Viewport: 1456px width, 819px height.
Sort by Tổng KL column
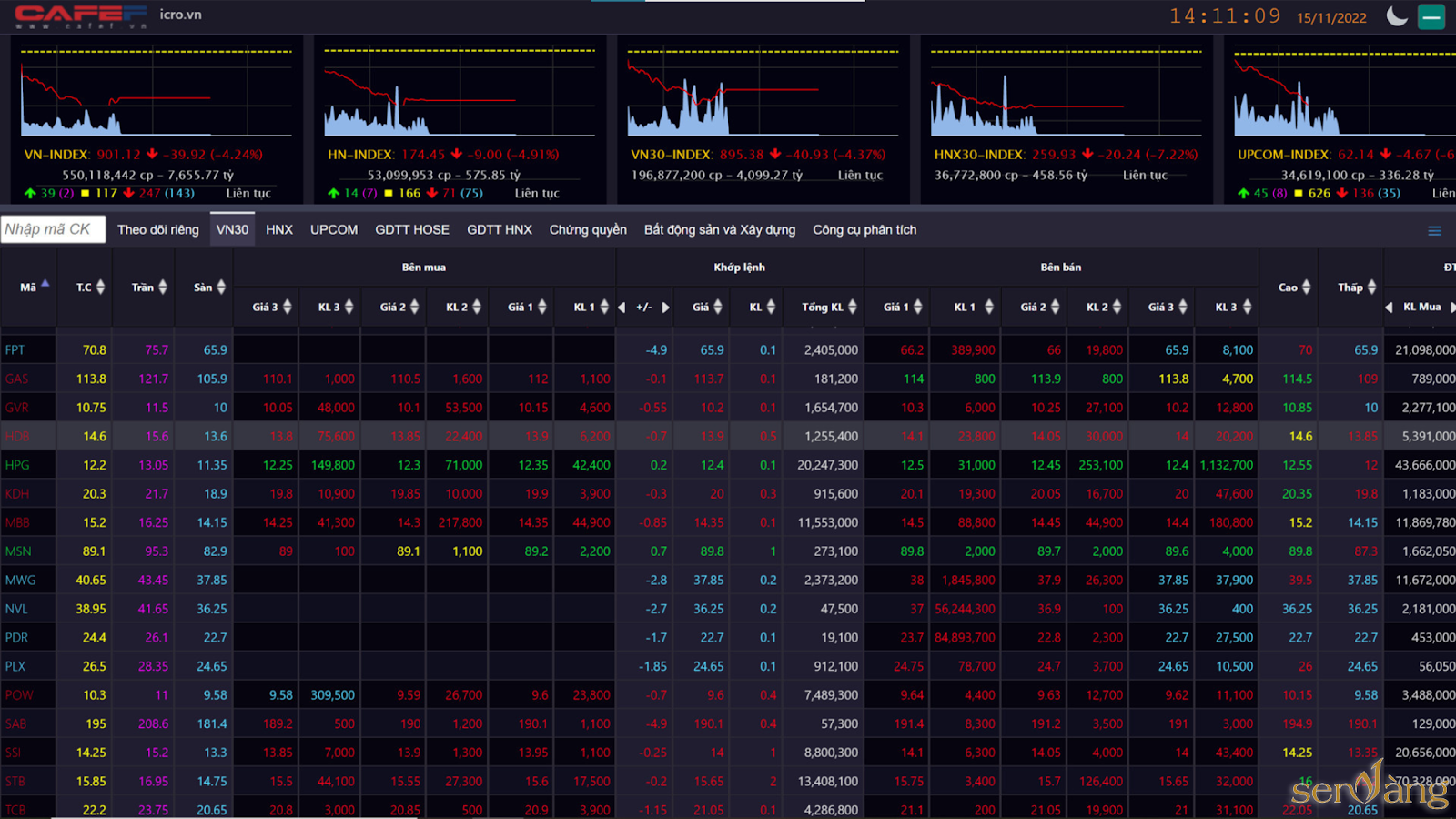853,307
